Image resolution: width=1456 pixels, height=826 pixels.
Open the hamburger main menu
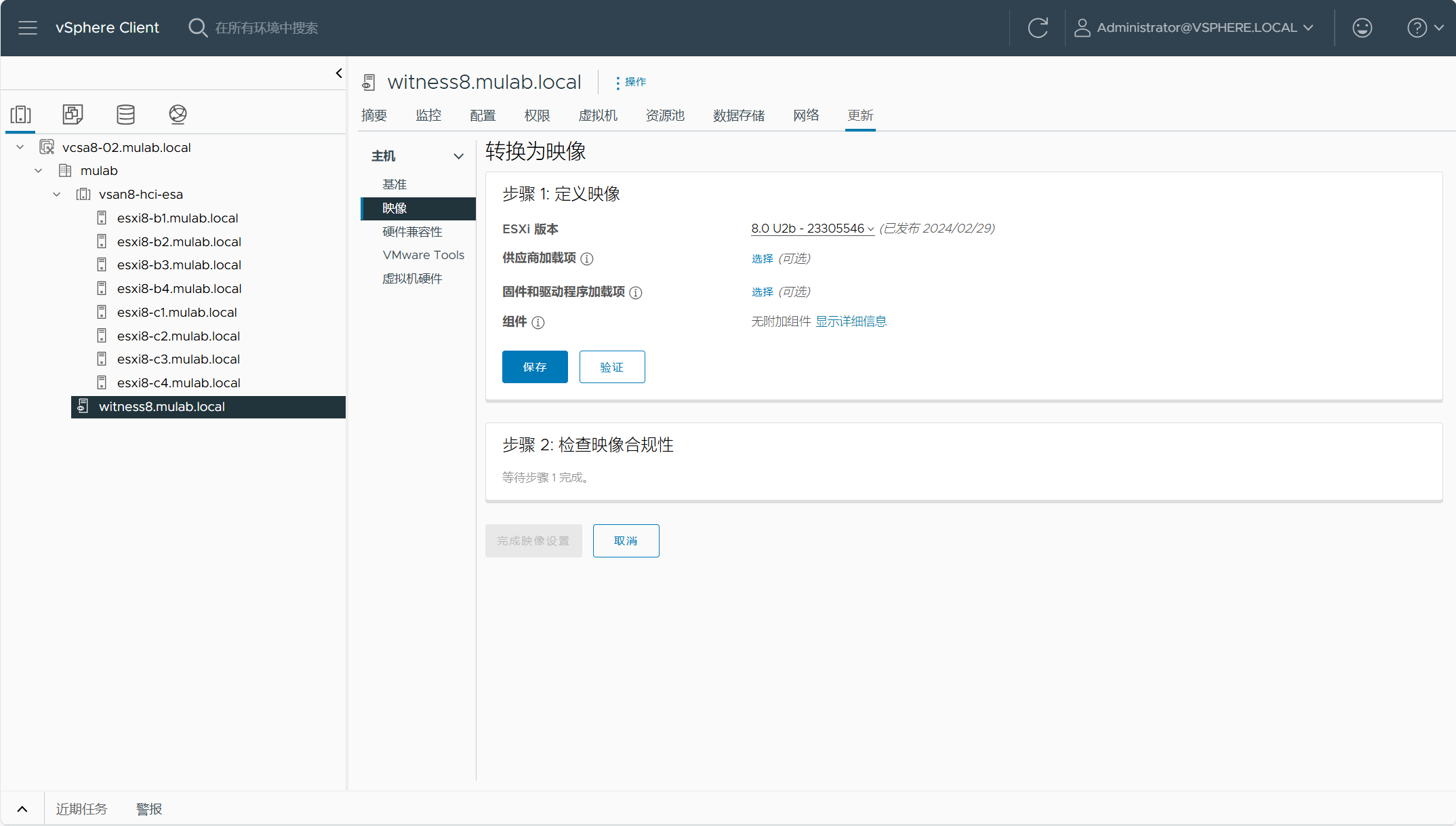pyautogui.click(x=28, y=28)
